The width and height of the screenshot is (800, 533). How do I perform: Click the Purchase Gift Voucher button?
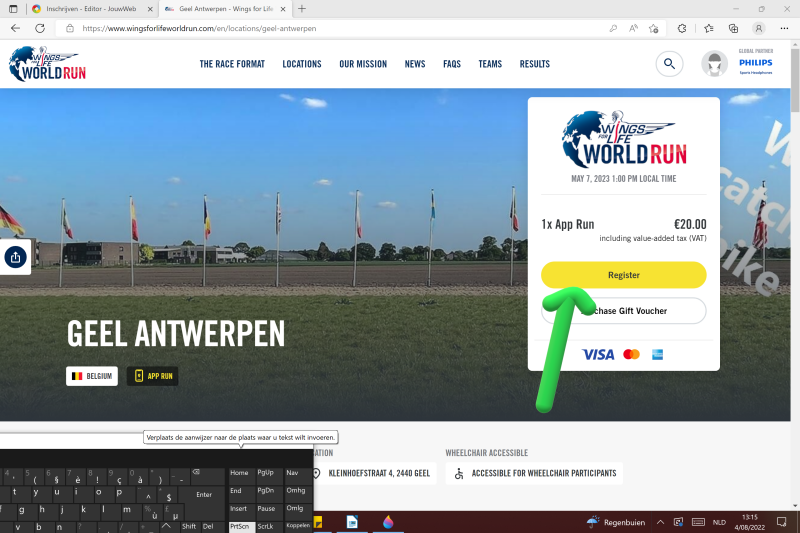click(x=623, y=311)
